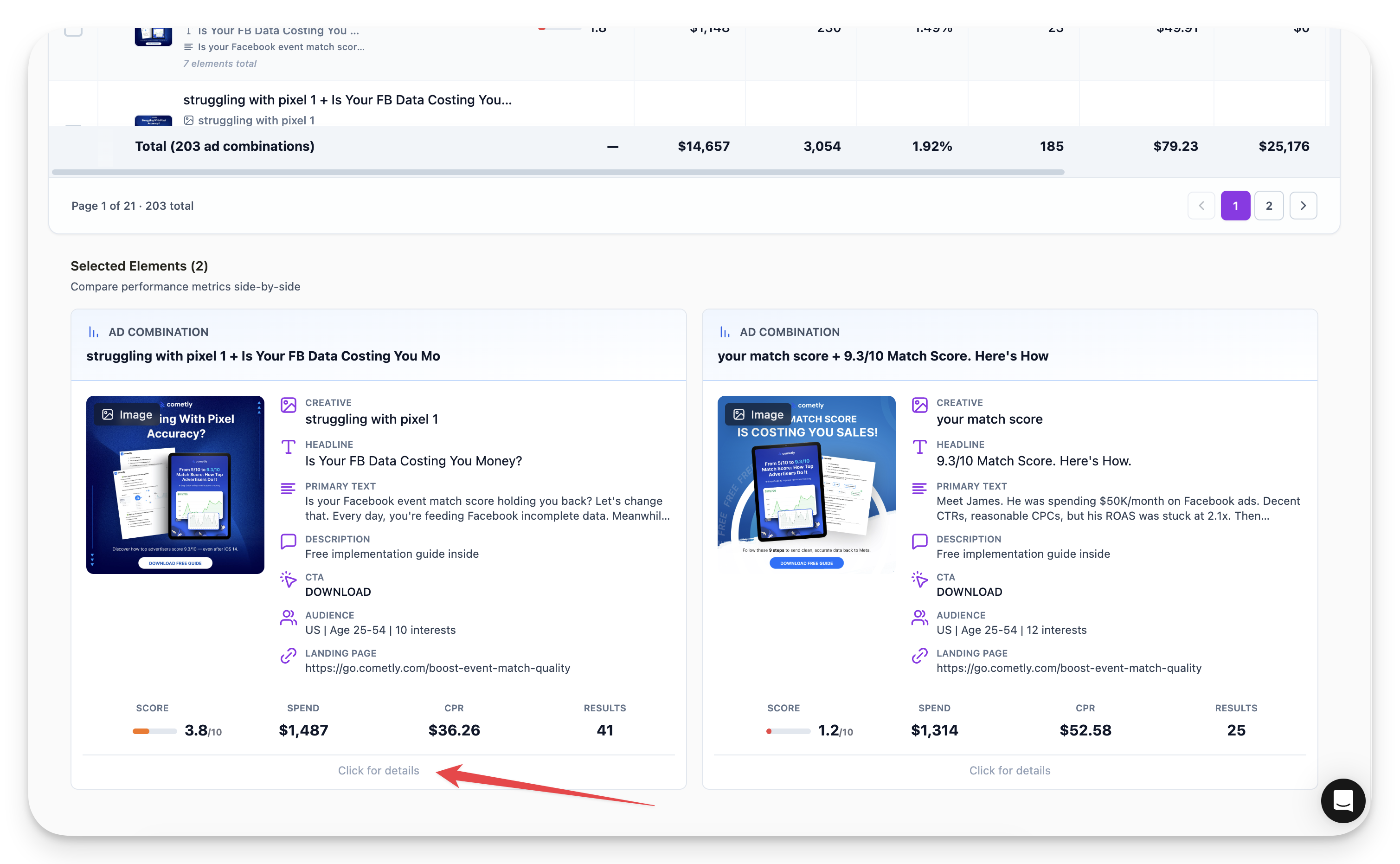The image size is (1400, 864).
Task: Click the Creative image icon in left card
Action: (289, 405)
